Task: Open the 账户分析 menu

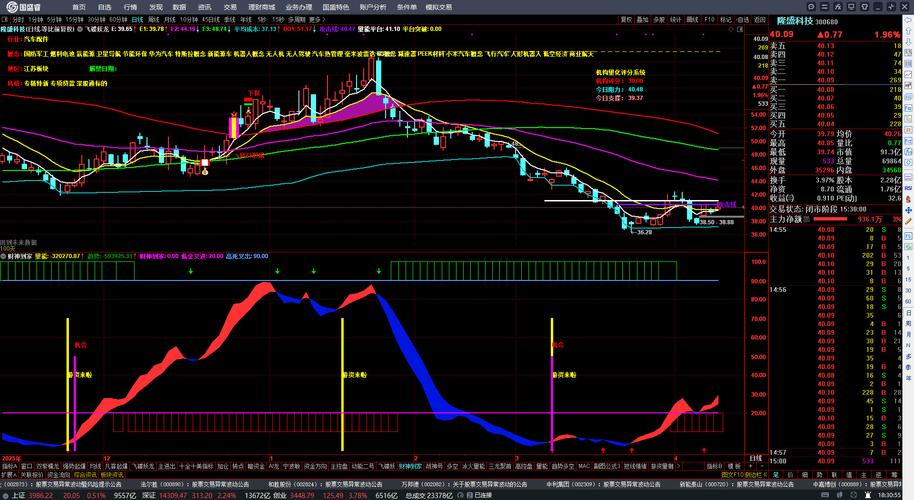Action: point(373,7)
